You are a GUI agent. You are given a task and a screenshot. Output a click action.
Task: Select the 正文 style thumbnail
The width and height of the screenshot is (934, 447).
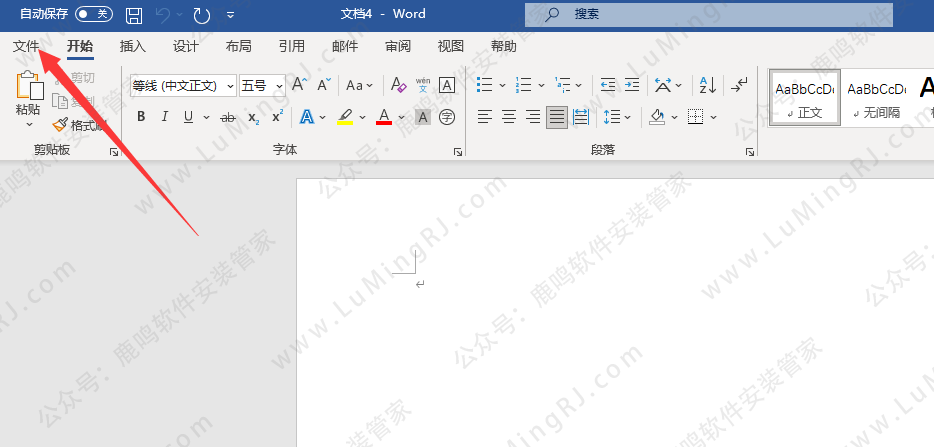point(805,98)
